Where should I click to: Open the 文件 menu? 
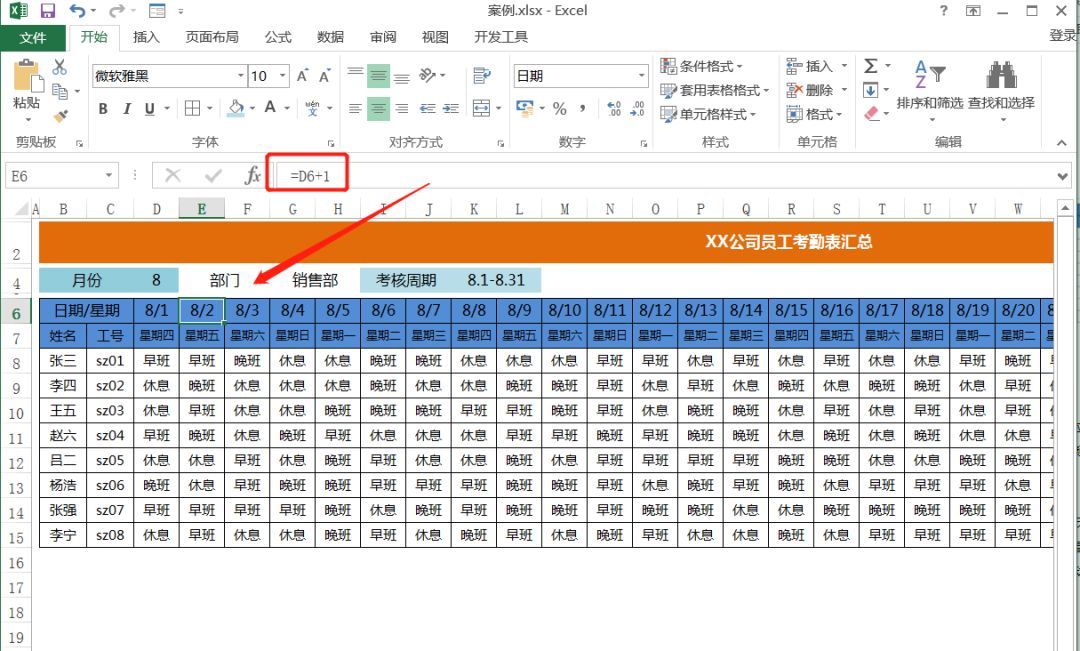33,38
